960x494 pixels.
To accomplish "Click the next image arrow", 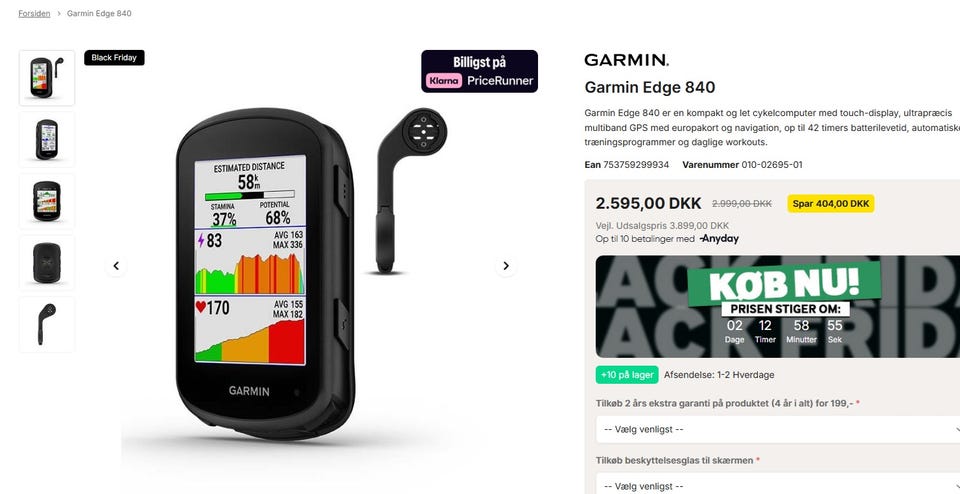I will 506,266.
